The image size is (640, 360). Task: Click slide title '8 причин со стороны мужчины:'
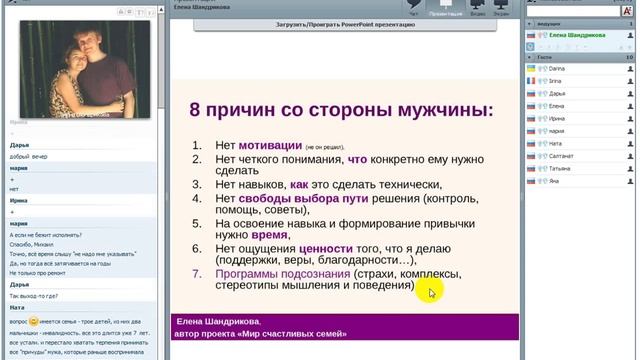coord(341,110)
